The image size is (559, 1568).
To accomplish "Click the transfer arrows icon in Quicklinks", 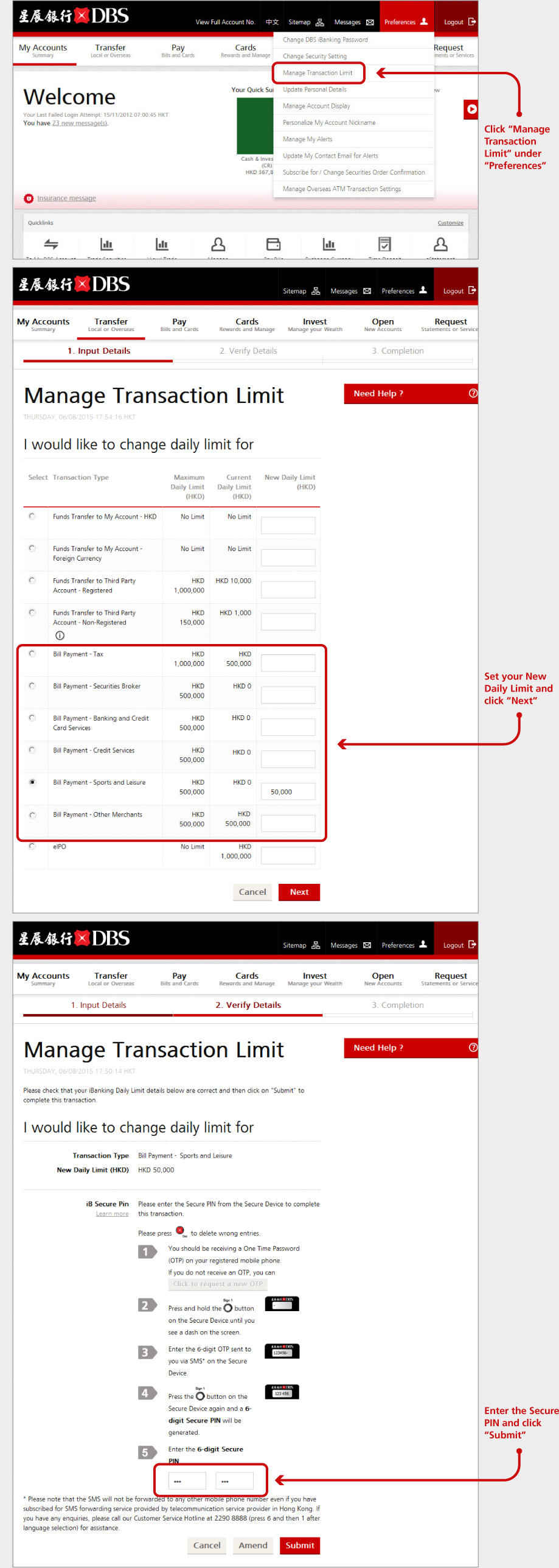I will point(51,245).
